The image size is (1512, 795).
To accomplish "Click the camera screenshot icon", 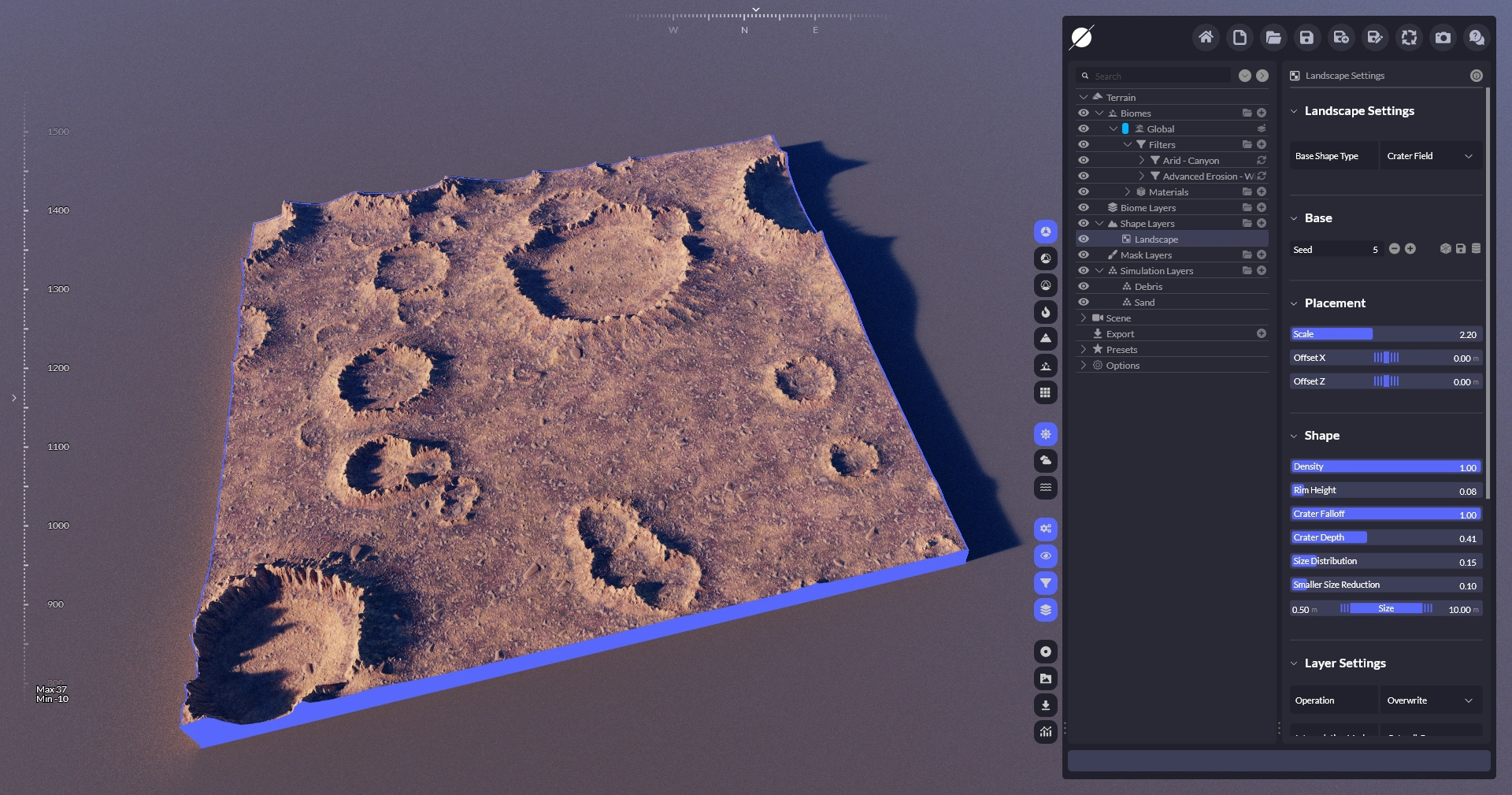I will 1443,37.
